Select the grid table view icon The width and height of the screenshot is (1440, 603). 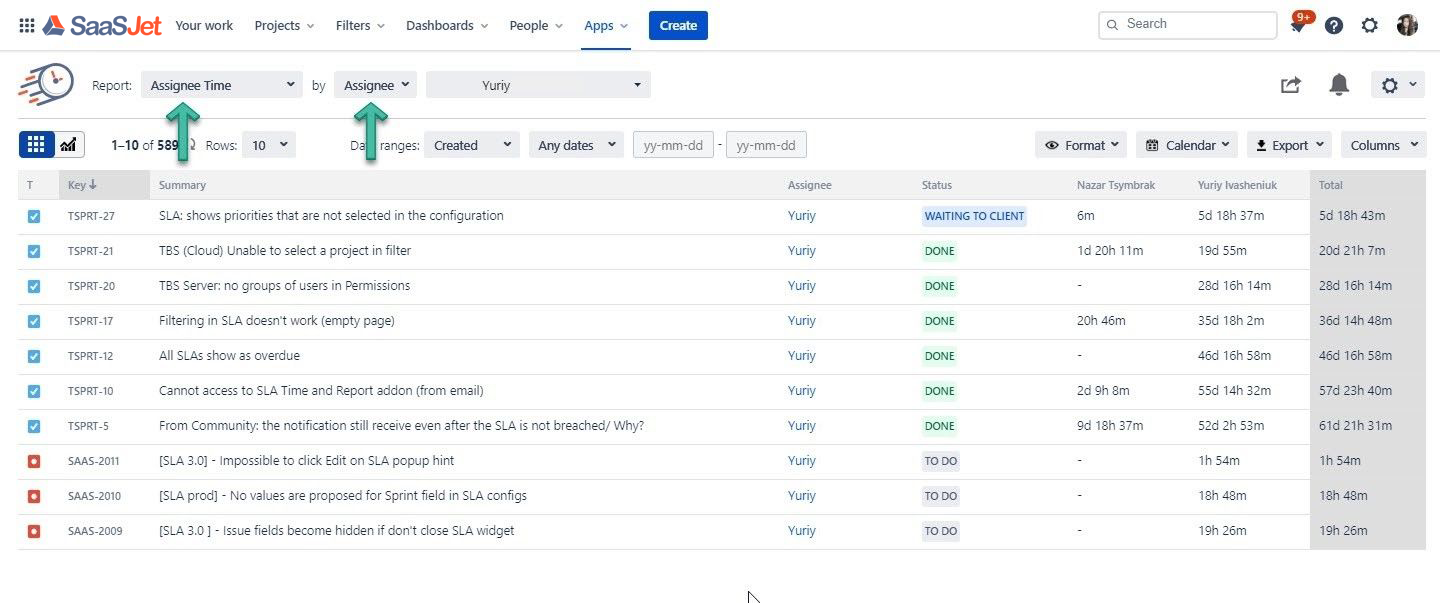coord(36,145)
